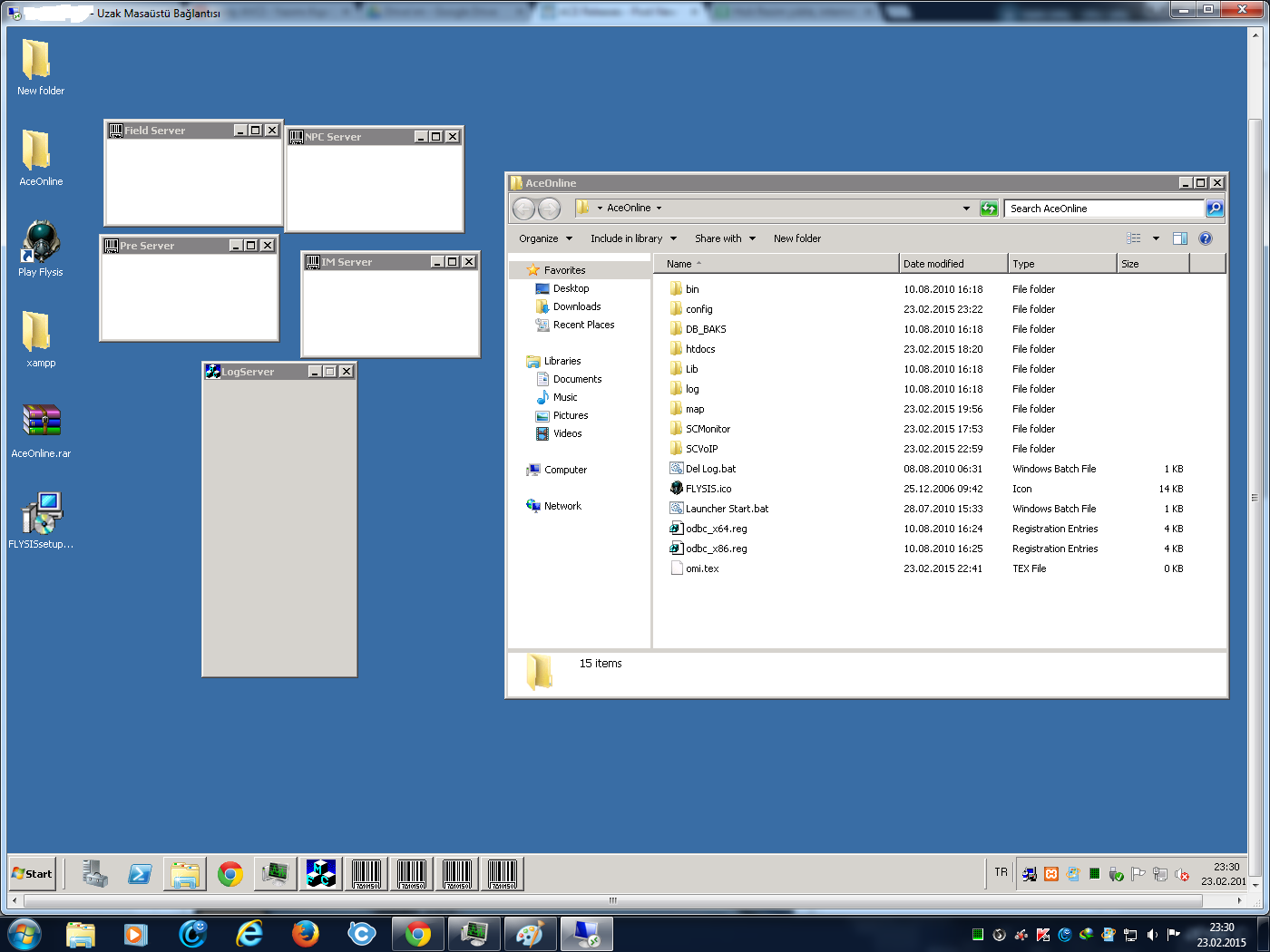Expand the address bar history dropdown
This screenshot has height=952, width=1270.
point(966,209)
